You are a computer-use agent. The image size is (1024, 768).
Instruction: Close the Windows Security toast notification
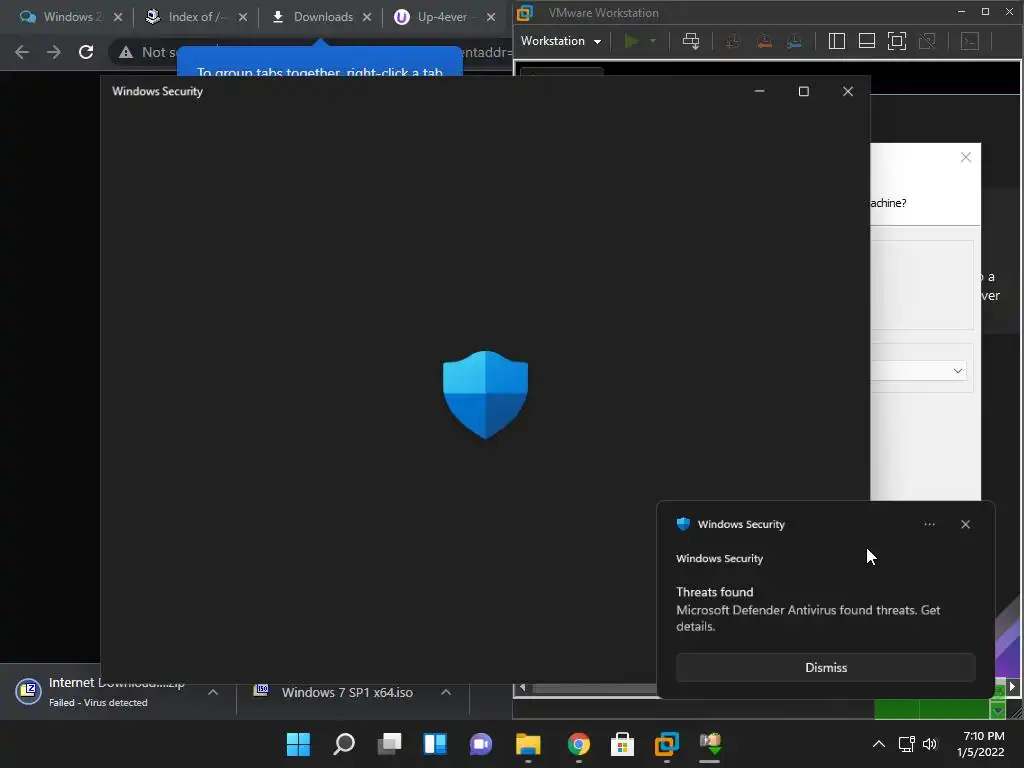tap(965, 524)
